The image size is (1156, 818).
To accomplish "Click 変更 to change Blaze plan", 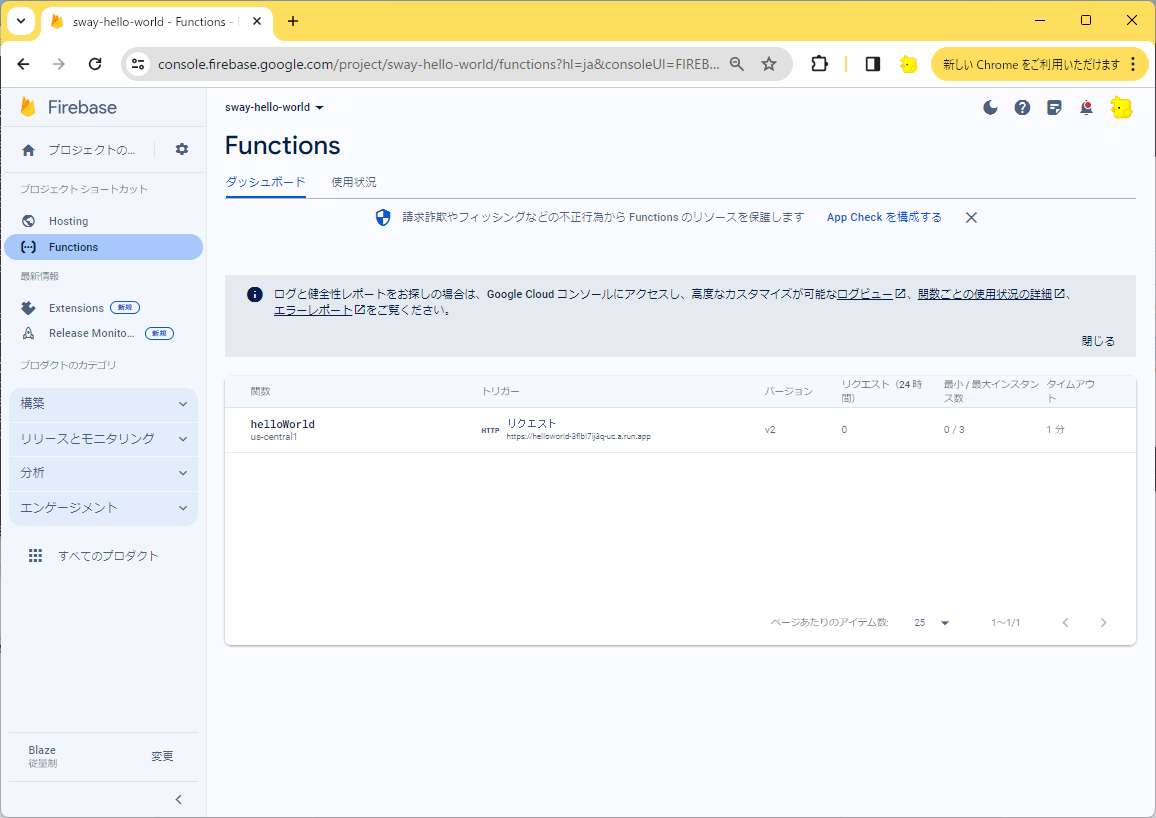I will (162, 756).
